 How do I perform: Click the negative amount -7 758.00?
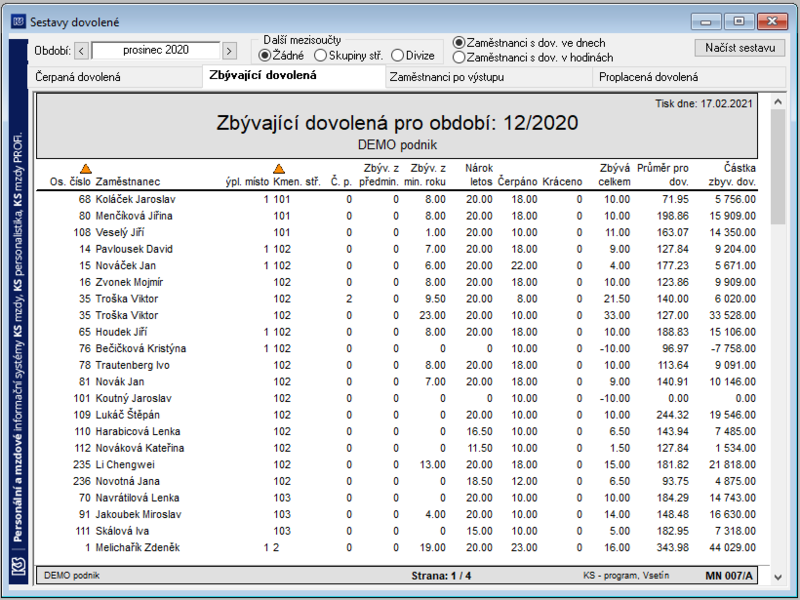733,348
